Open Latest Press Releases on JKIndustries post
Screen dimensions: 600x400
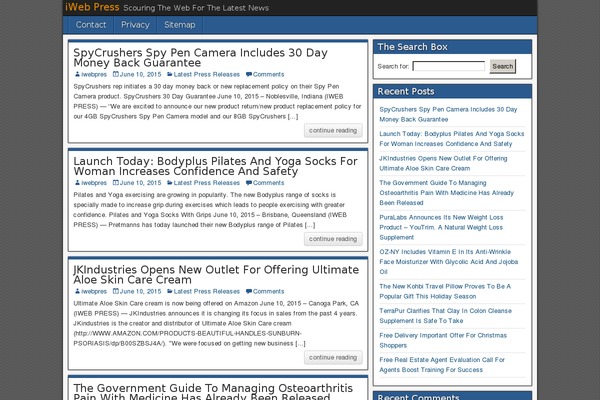[x=207, y=291]
